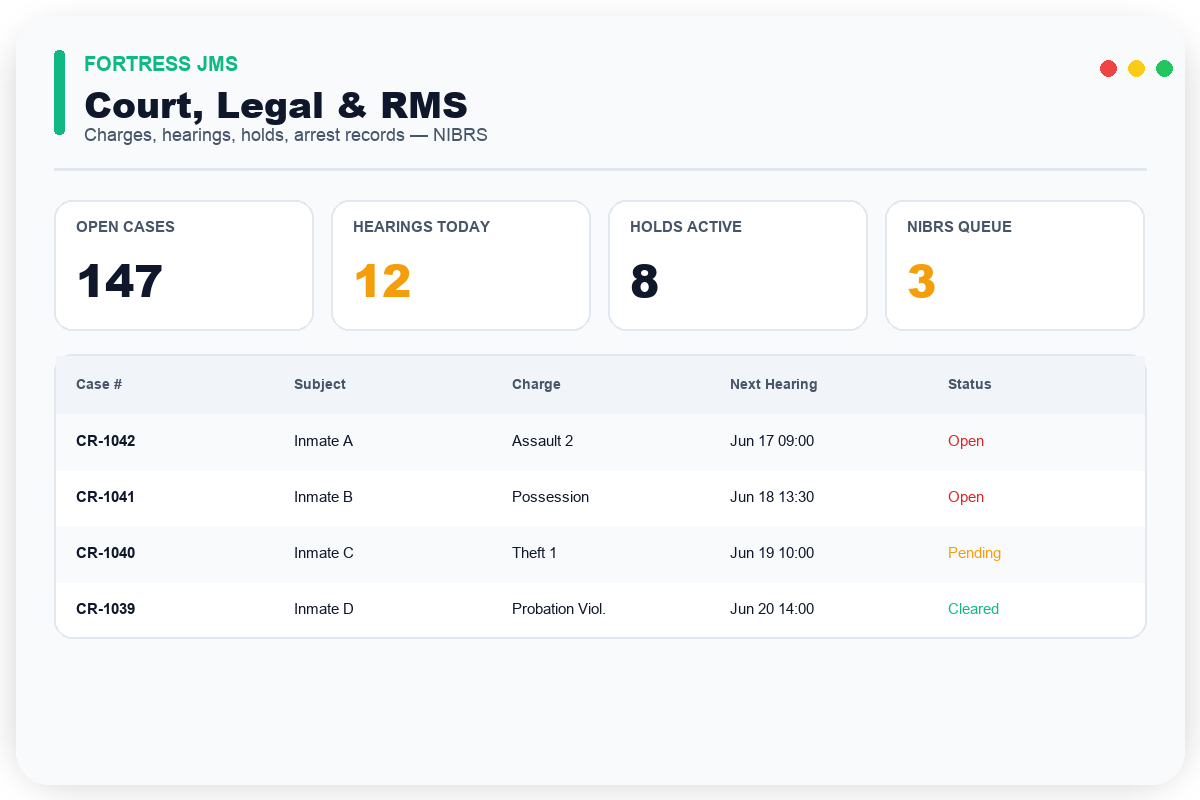The image size is (1200, 800).
Task: Click hearing date Jun 17 09:00
Action: click(x=772, y=441)
